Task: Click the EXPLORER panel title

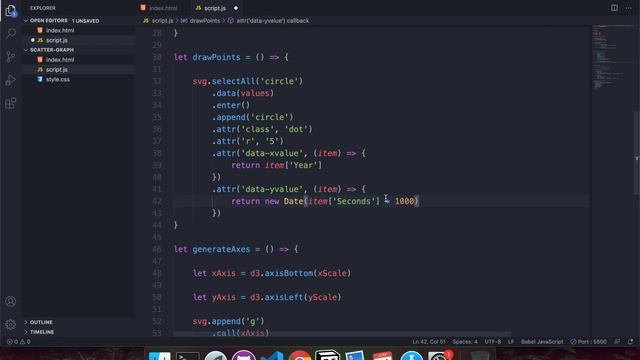Action: tap(42, 8)
